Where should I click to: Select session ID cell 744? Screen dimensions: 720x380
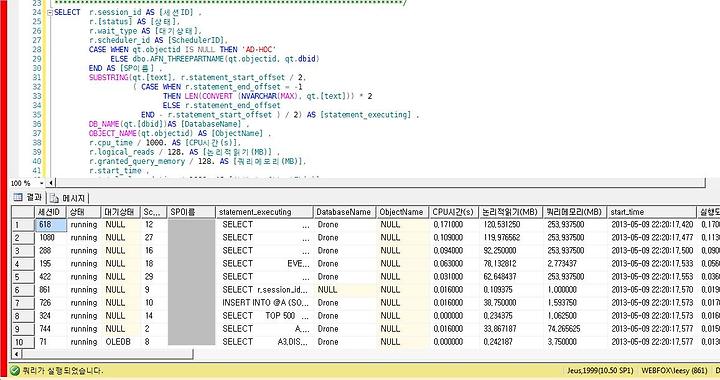[51, 329]
